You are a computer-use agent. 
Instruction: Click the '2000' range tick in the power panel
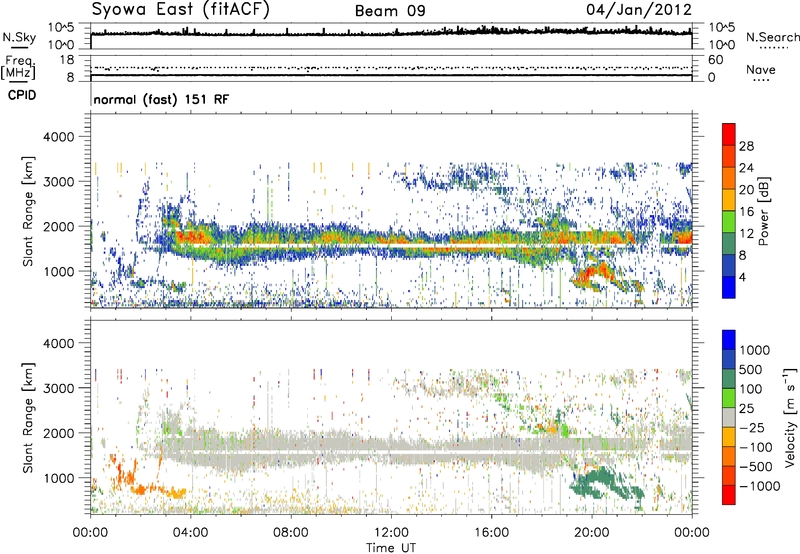(x=58, y=226)
